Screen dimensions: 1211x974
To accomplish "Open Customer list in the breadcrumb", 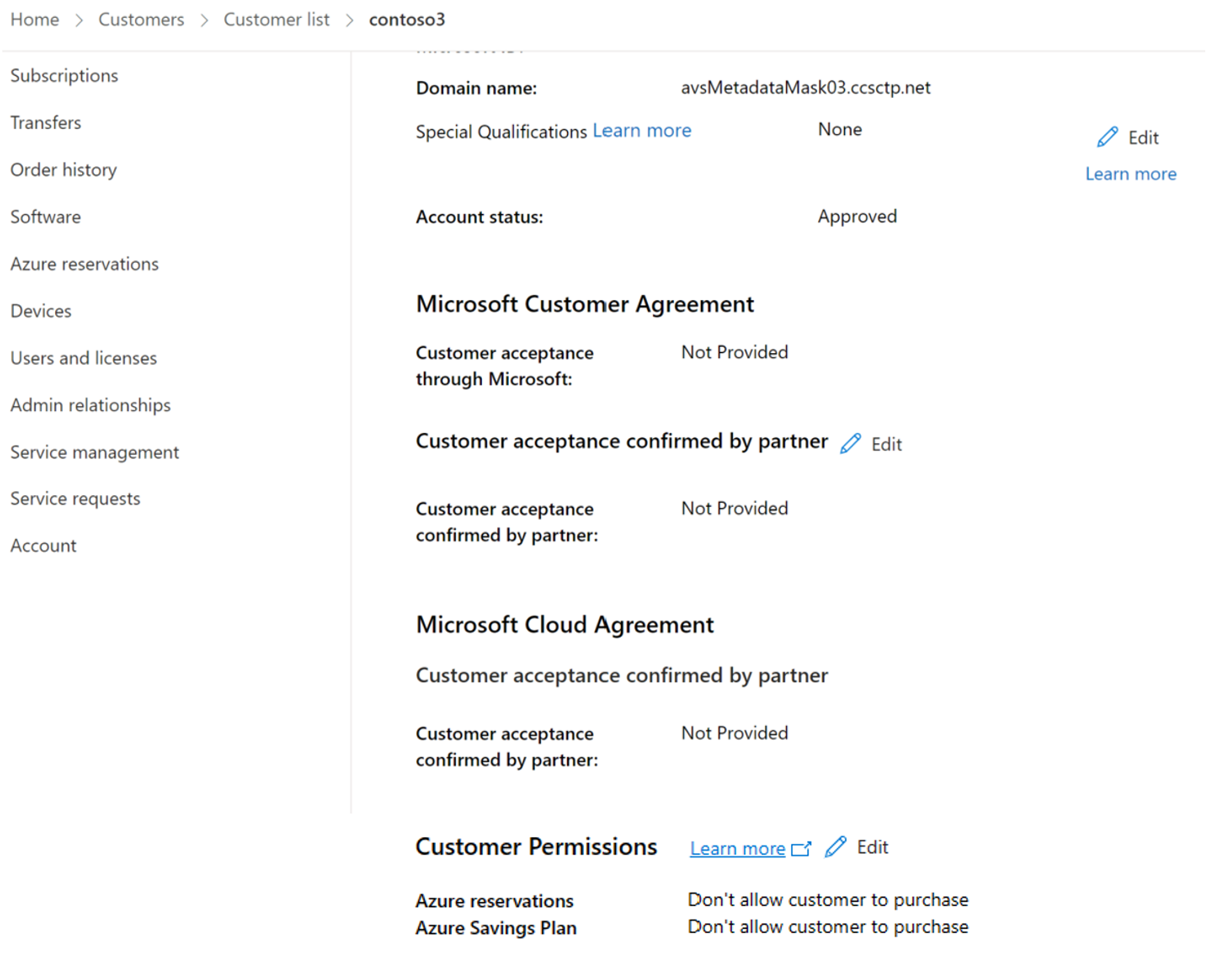I will pyautogui.click(x=276, y=20).
